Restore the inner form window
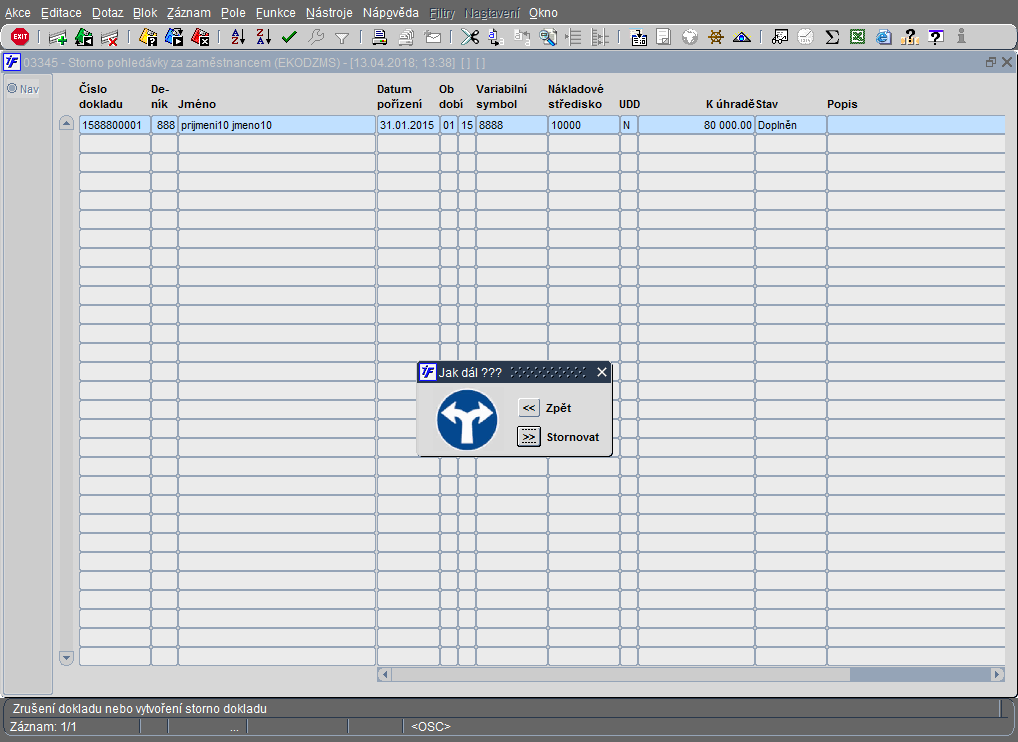Viewport: 1018px width, 742px height. point(991,62)
